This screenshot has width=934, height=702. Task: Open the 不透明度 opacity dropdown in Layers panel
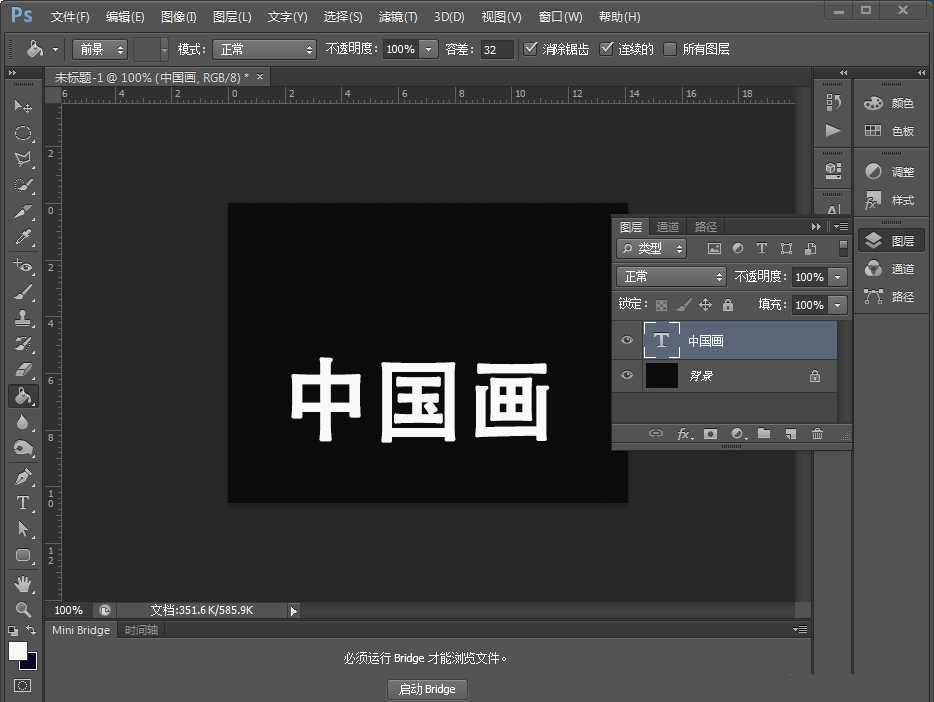tap(837, 276)
